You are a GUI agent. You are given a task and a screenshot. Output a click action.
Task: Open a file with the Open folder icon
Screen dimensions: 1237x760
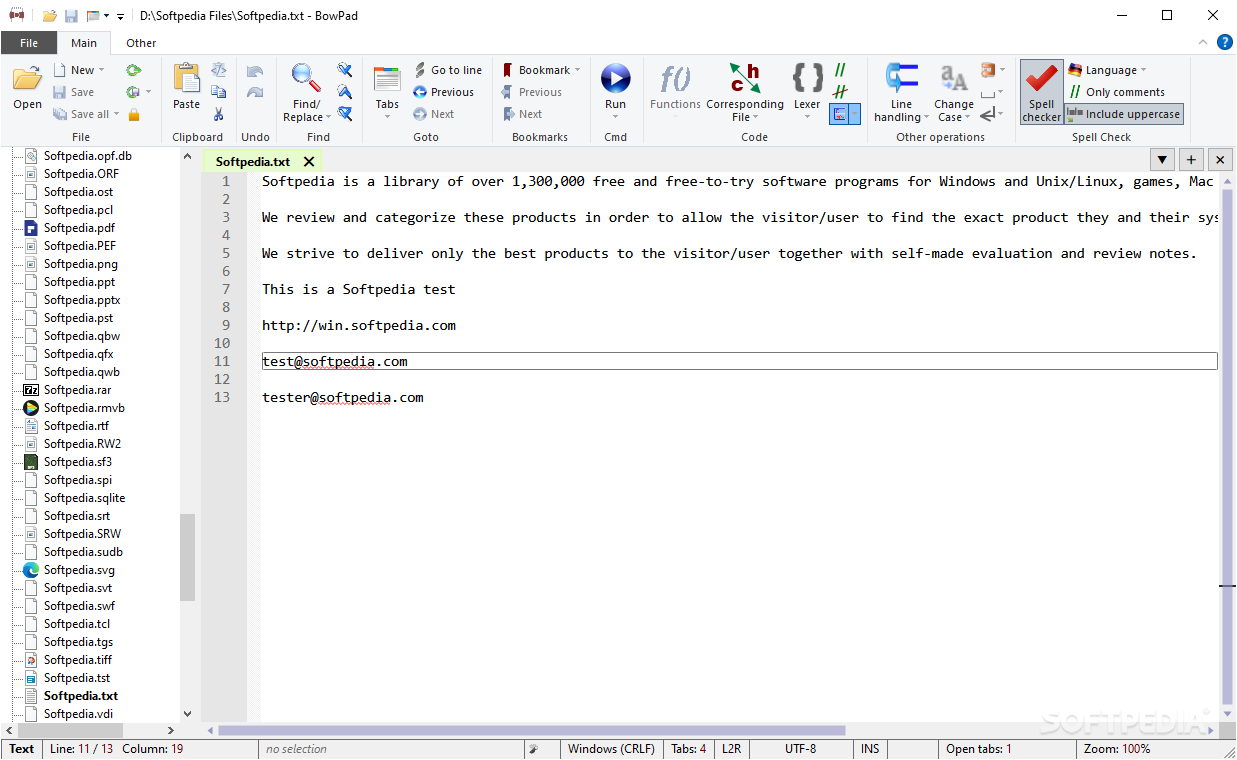pos(27,78)
